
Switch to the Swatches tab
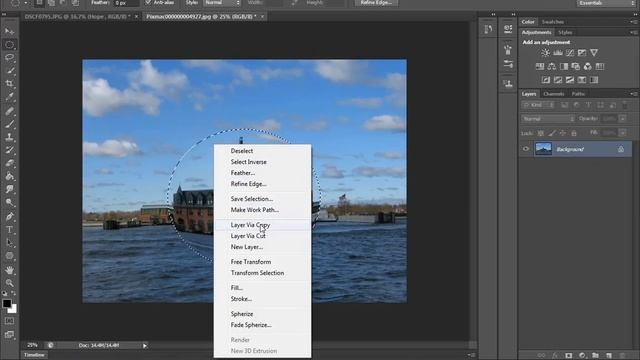click(553, 22)
